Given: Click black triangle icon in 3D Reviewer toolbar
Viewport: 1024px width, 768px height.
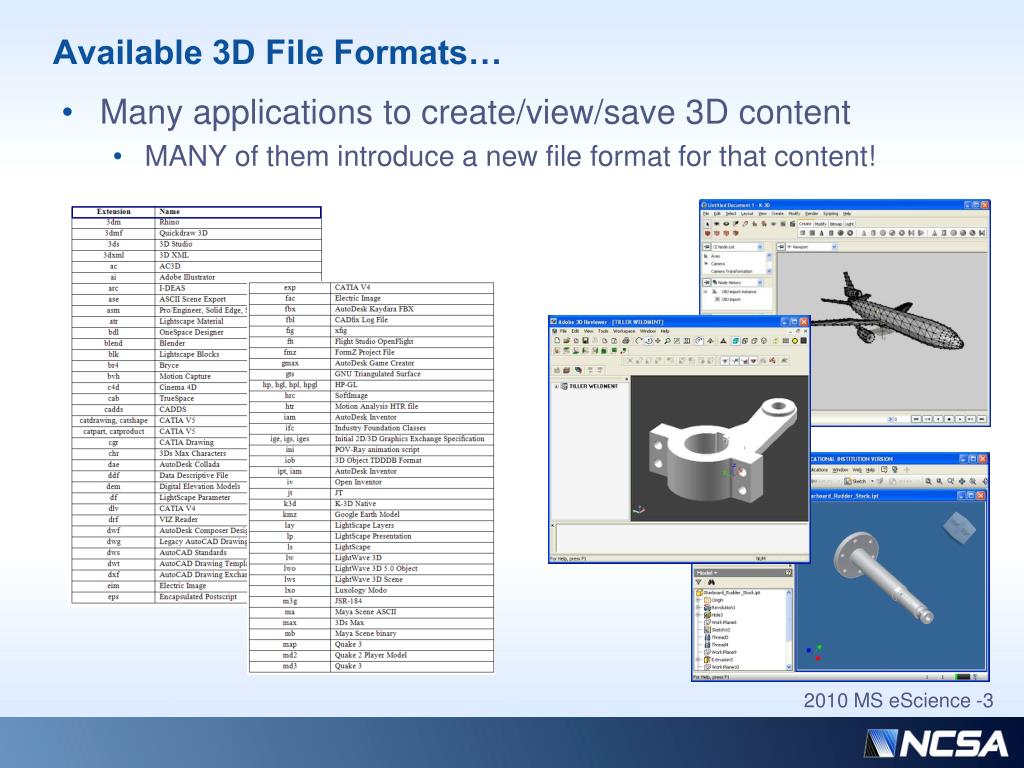Looking at the screenshot, I should (723, 341).
